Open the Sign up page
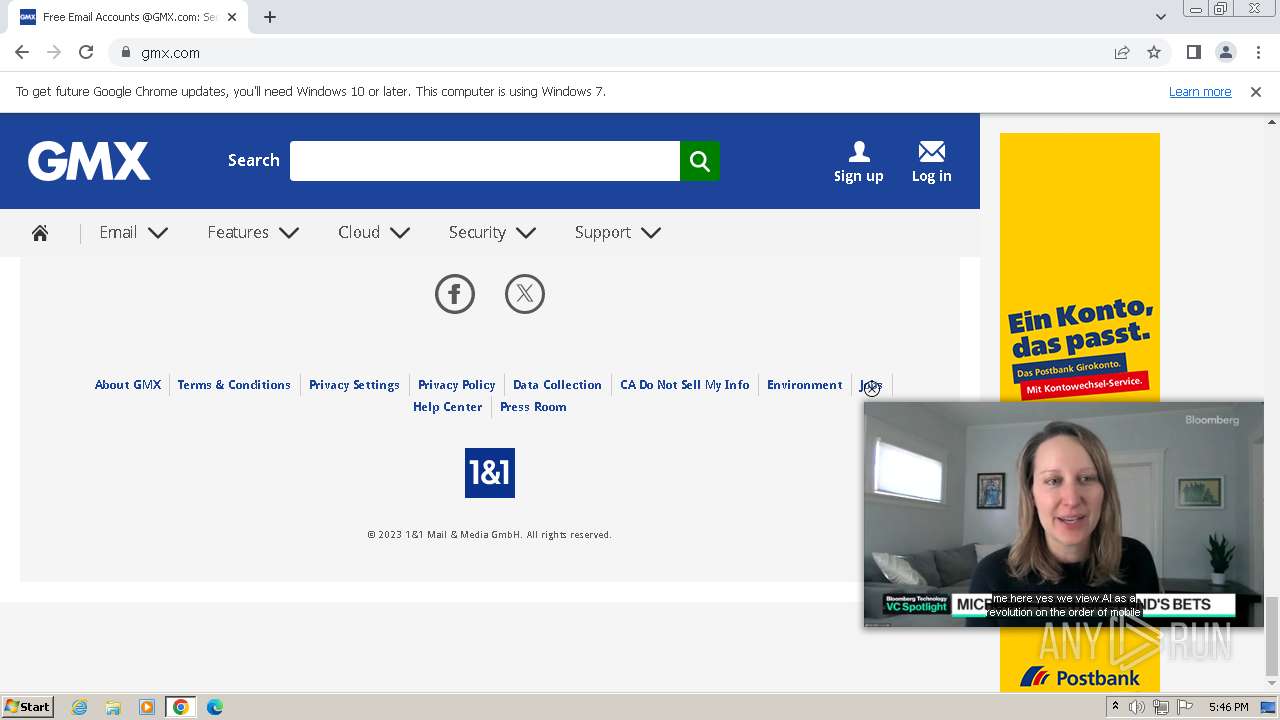Screen dimensions: 1280x720 (859, 162)
